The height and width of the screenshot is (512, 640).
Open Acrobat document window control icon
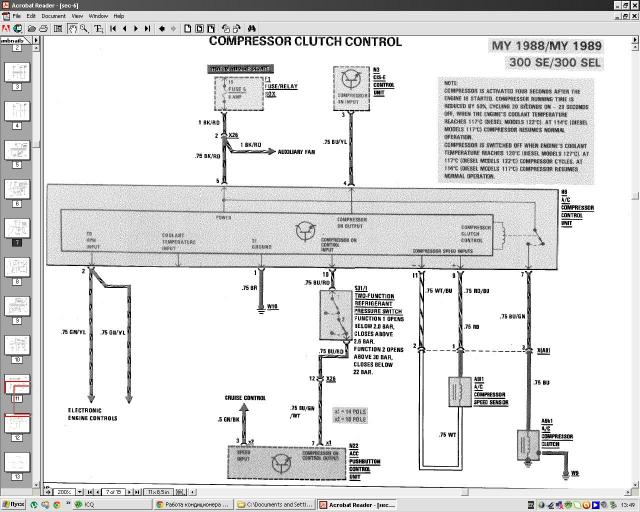coord(6,16)
